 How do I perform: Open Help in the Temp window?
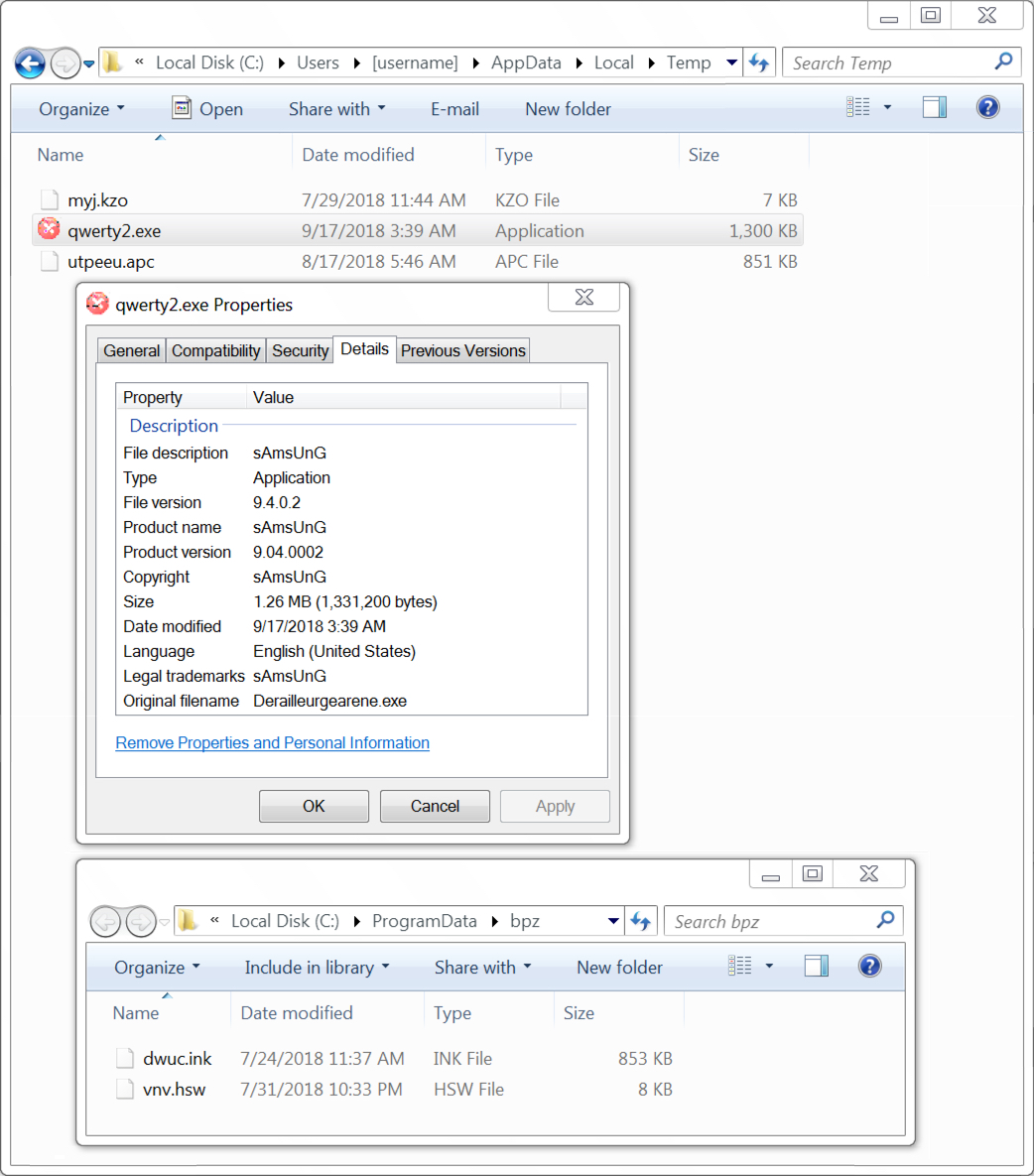pos(987,108)
